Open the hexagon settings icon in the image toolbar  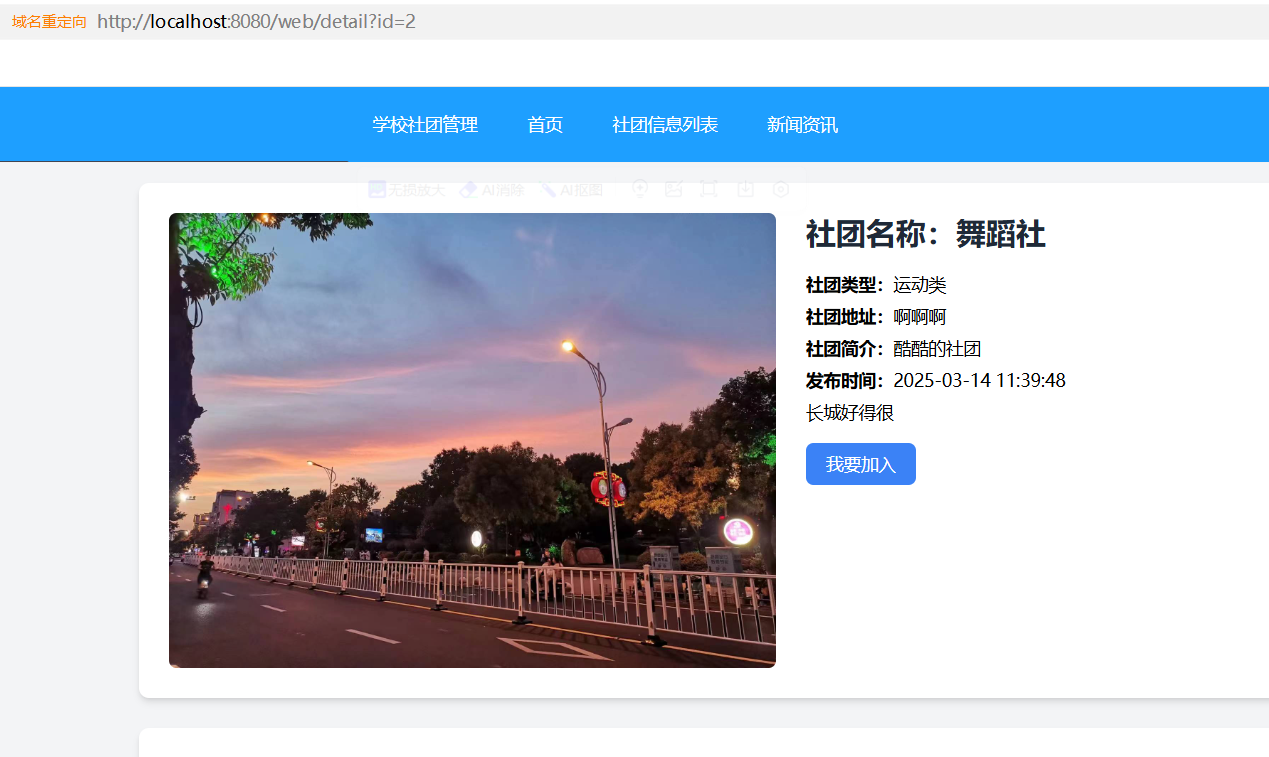781,189
